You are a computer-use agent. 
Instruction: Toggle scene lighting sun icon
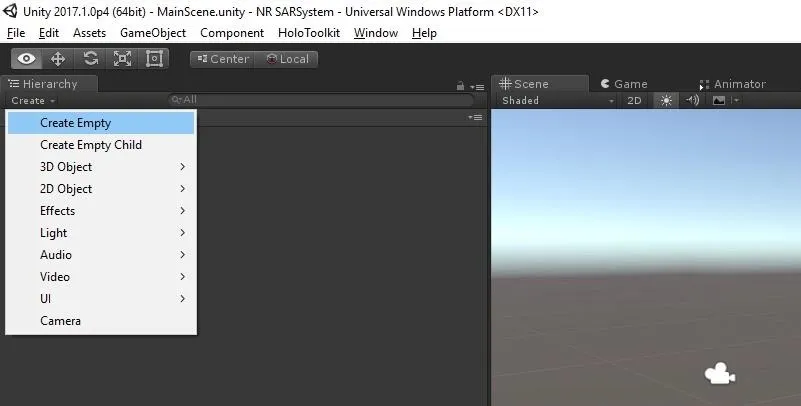666,101
